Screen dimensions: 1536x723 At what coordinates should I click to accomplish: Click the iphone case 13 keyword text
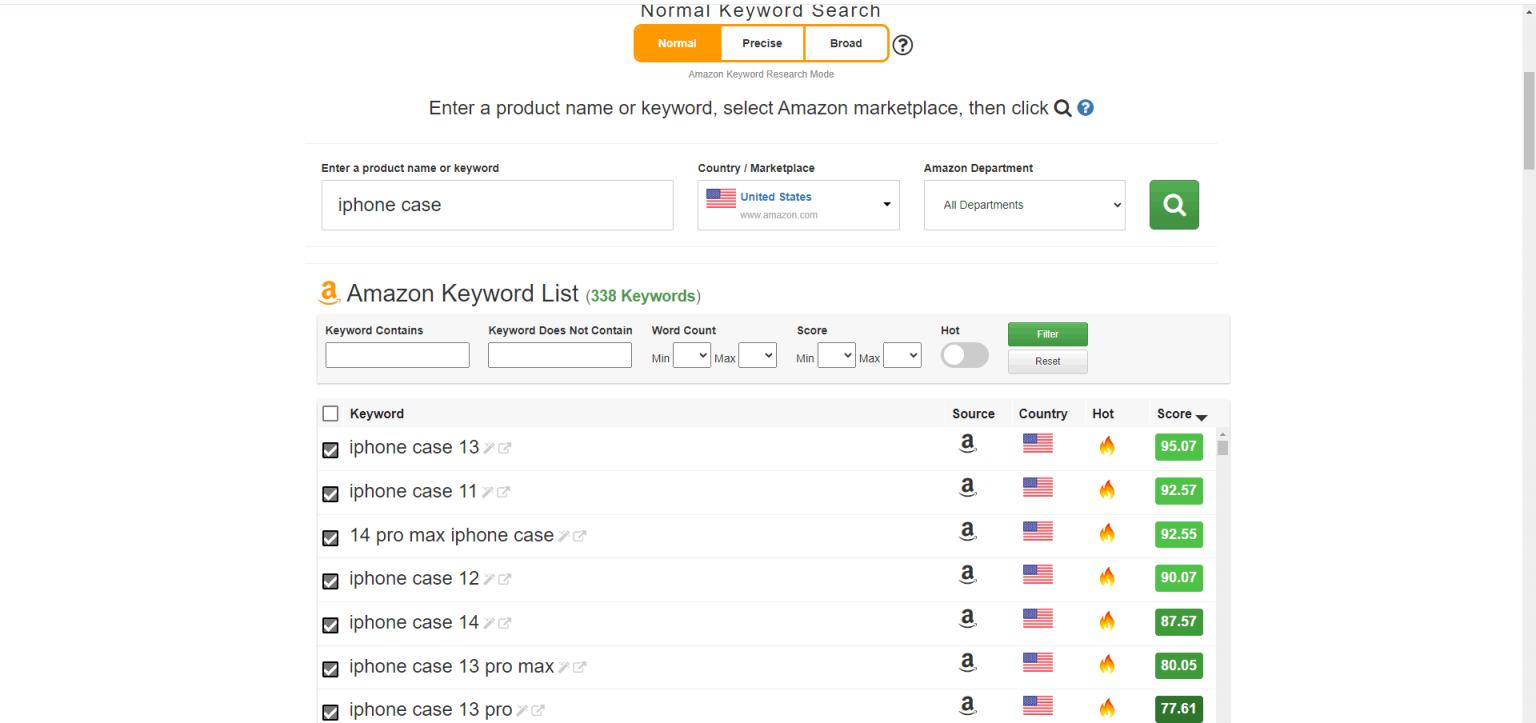[x=414, y=447]
